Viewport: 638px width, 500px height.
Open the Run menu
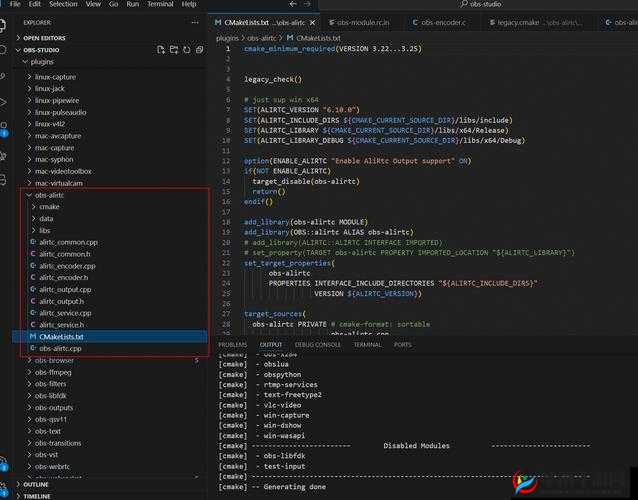pyautogui.click(x=133, y=4)
